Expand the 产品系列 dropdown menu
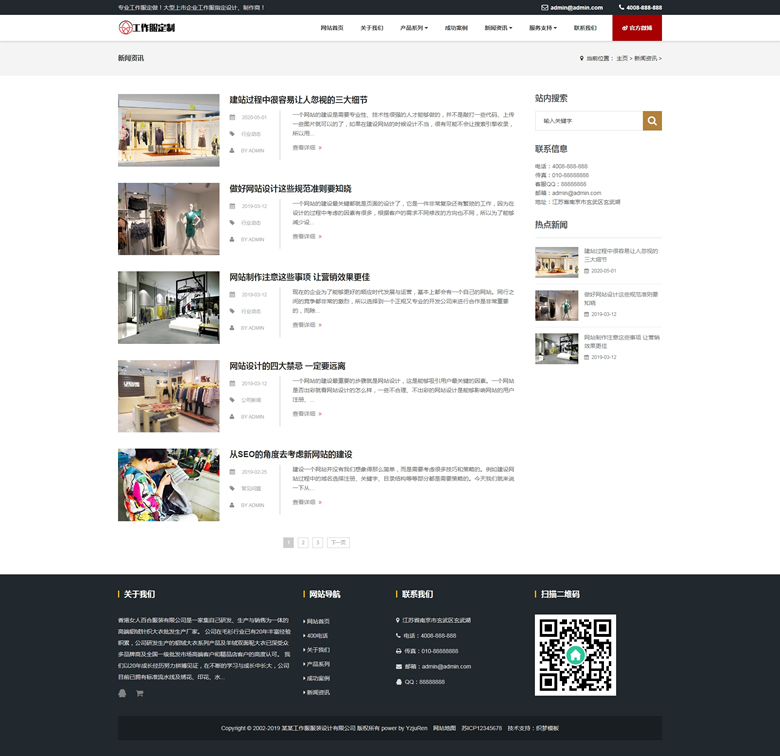The width and height of the screenshot is (780, 756). 413,28
